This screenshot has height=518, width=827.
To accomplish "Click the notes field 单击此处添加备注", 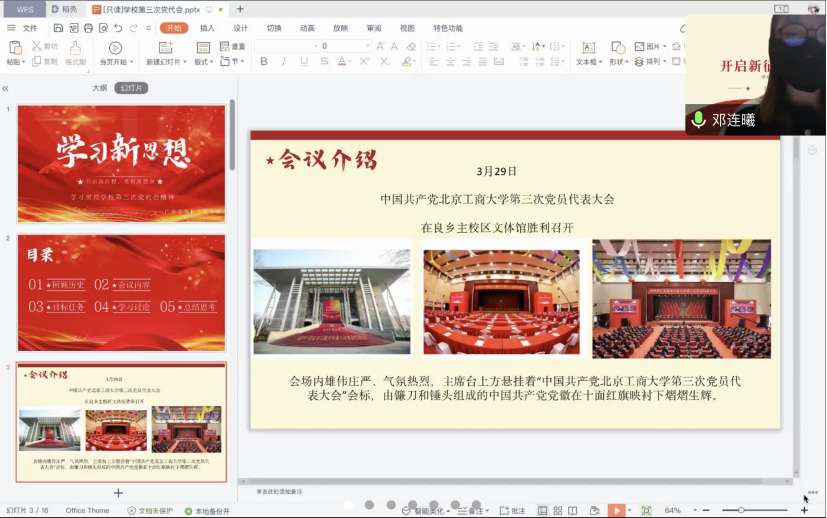I will (x=280, y=492).
